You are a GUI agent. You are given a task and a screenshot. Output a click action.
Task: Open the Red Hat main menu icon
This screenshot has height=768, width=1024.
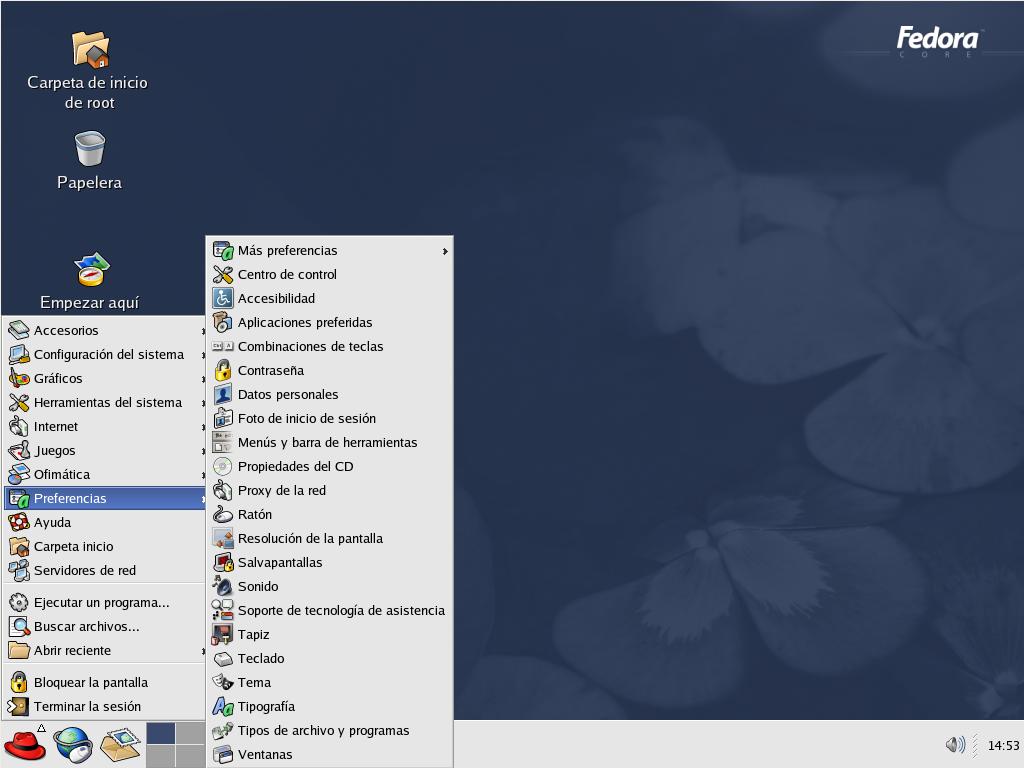click(25, 744)
